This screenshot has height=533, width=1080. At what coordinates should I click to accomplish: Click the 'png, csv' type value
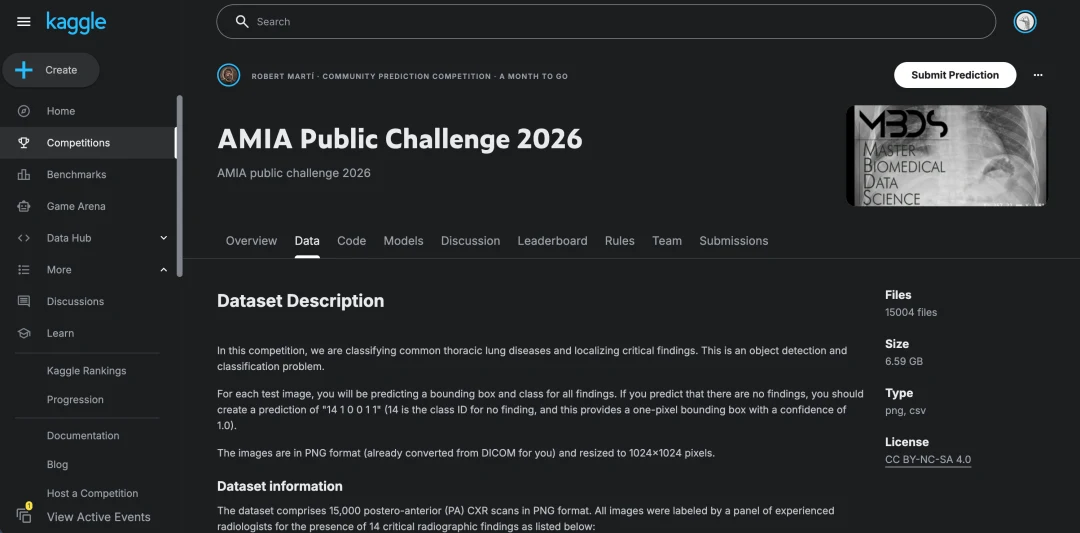pyautogui.click(x=905, y=410)
